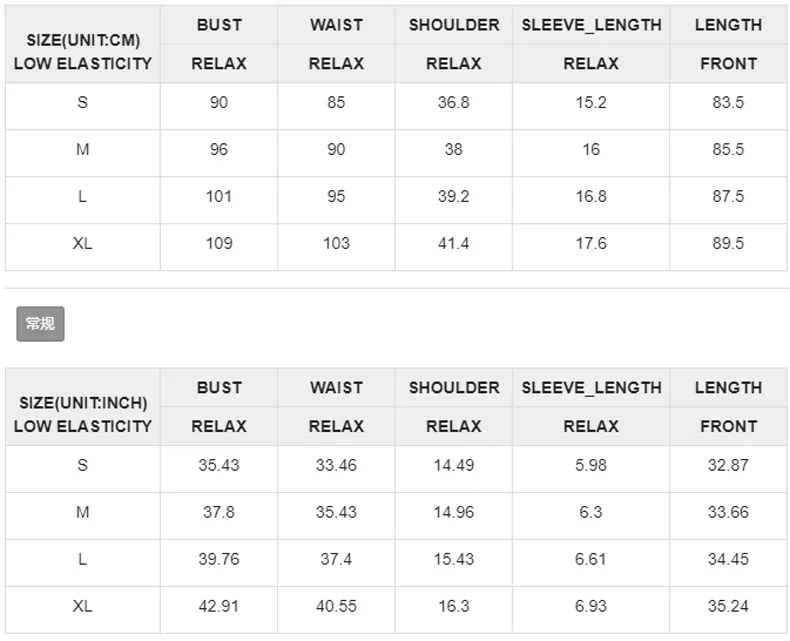790x641 pixels.
Task: Select front length value 89.5
Action: pyautogui.click(x=728, y=243)
